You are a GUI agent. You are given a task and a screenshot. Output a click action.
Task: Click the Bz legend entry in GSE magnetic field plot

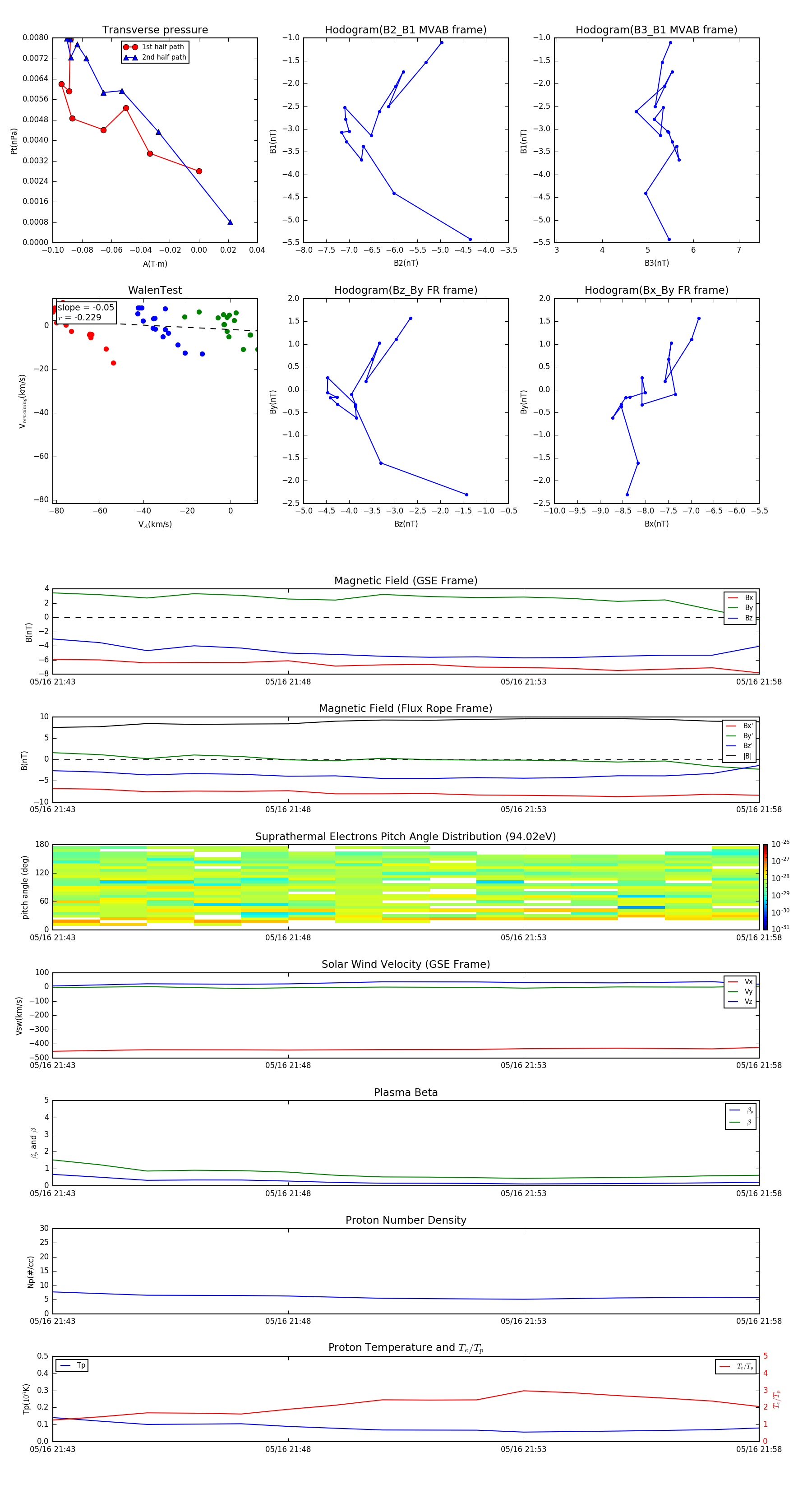(740, 618)
